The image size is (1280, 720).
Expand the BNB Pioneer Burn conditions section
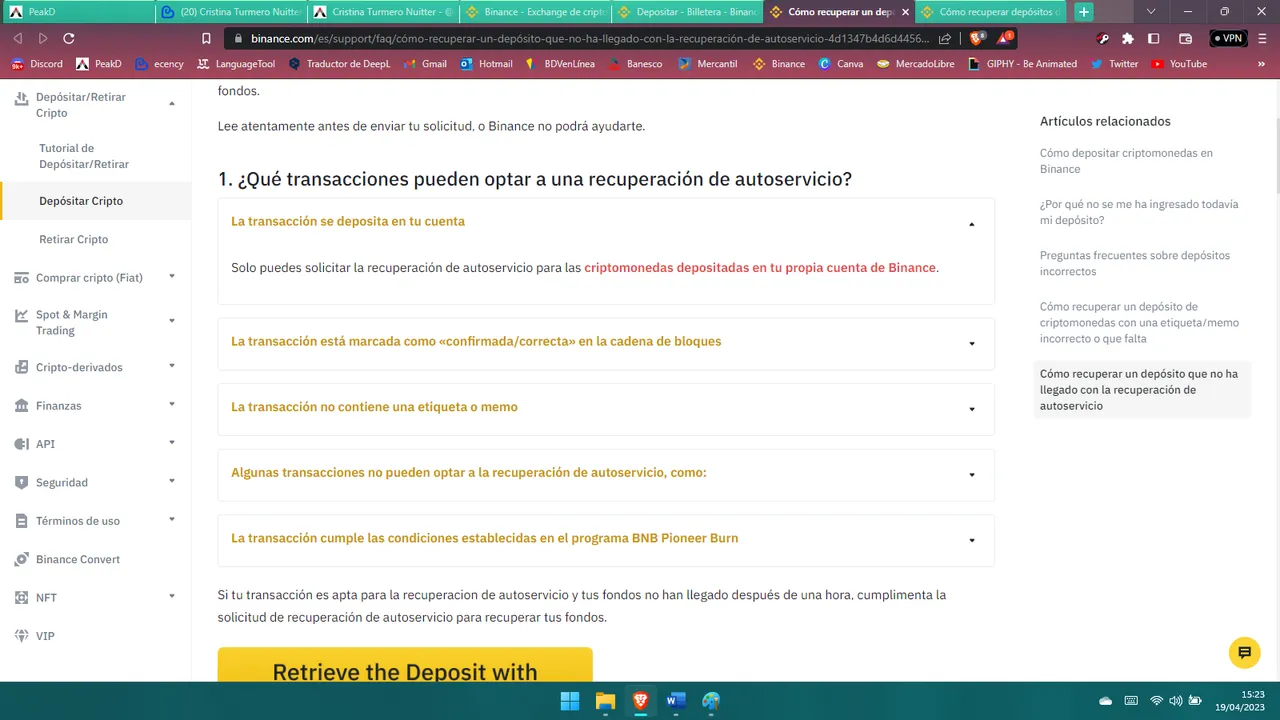pyautogui.click(x=605, y=539)
